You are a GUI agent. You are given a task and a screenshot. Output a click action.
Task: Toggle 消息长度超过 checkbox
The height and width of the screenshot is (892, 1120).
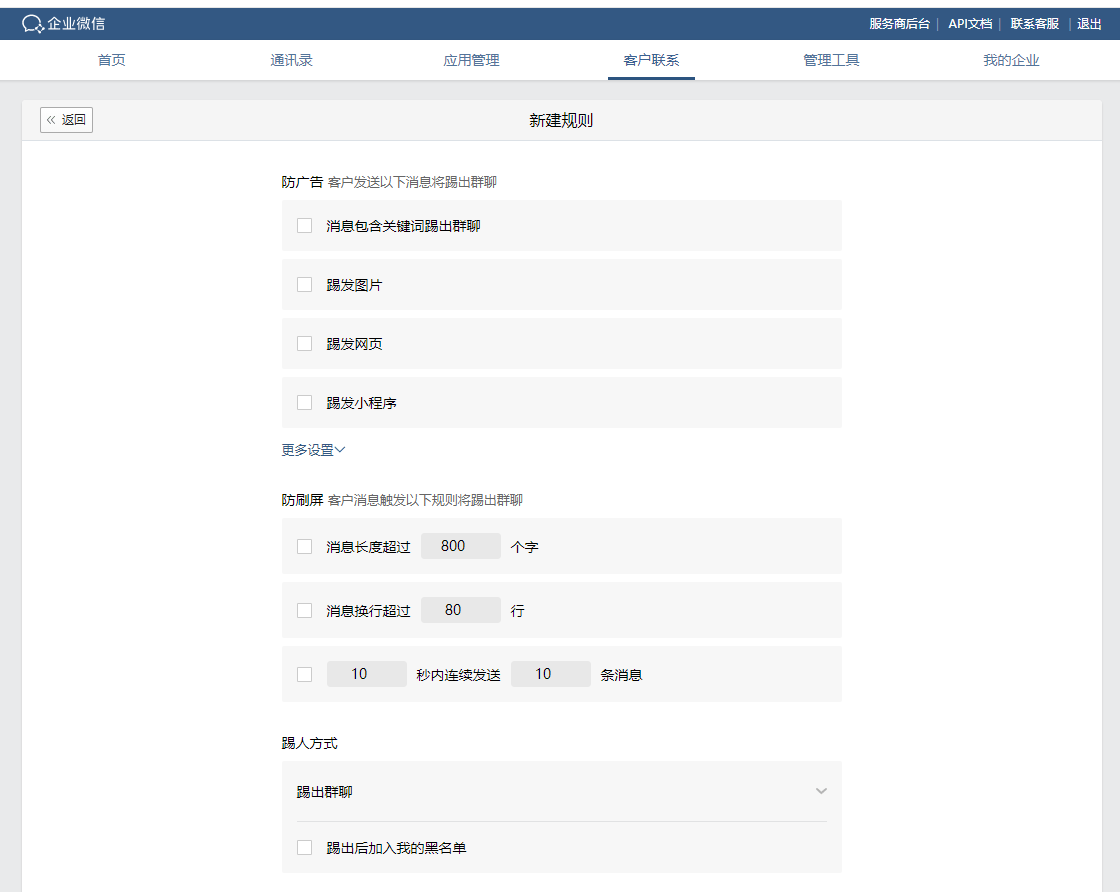click(305, 547)
